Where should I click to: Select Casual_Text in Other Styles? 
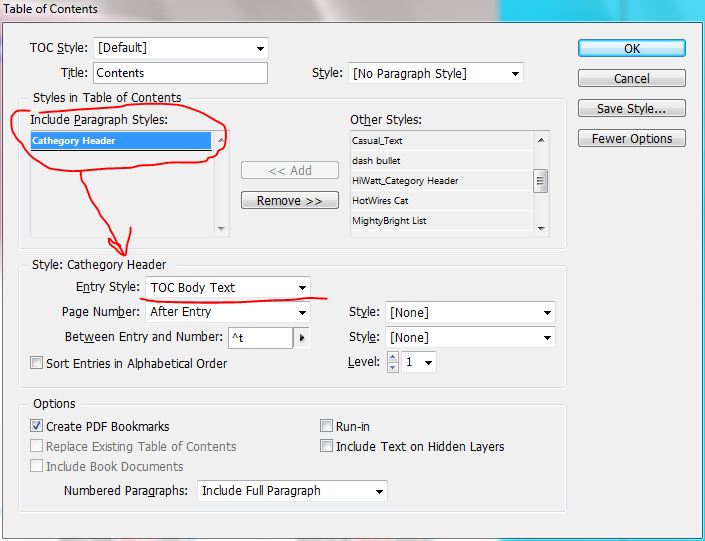click(442, 141)
